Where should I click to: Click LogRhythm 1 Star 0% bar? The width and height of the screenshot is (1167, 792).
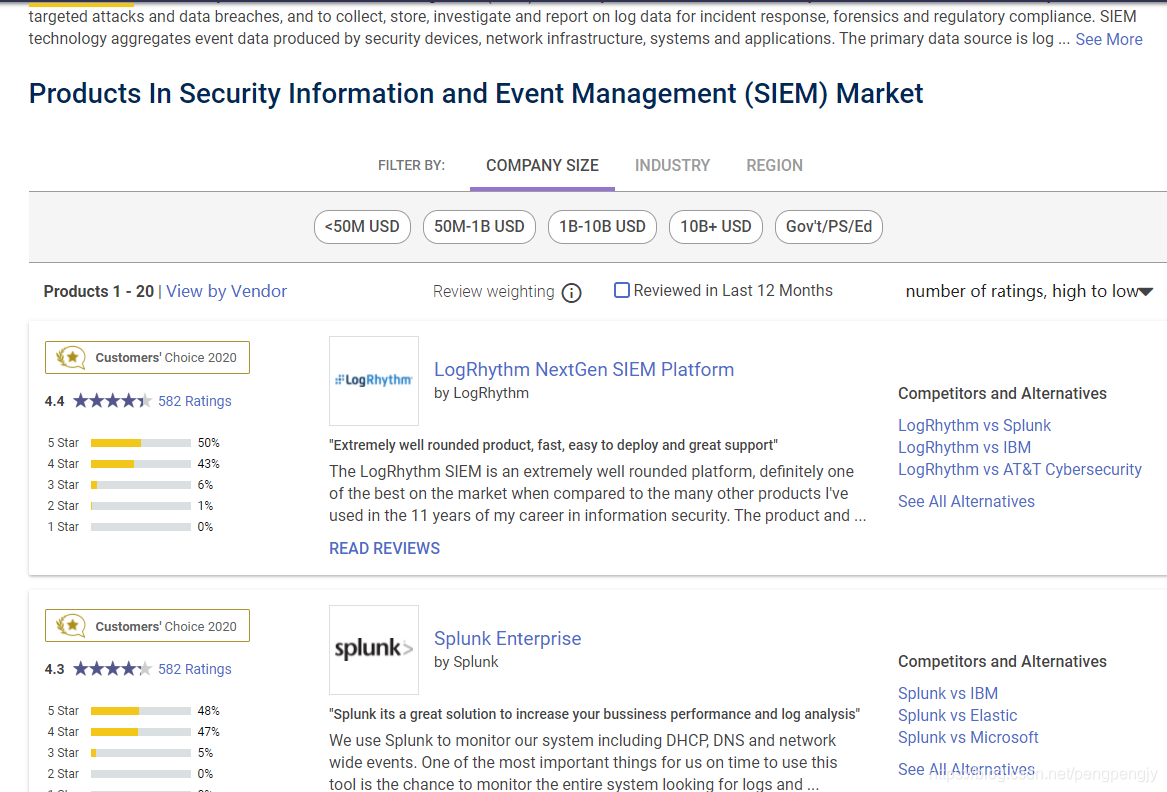[x=141, y=526]
